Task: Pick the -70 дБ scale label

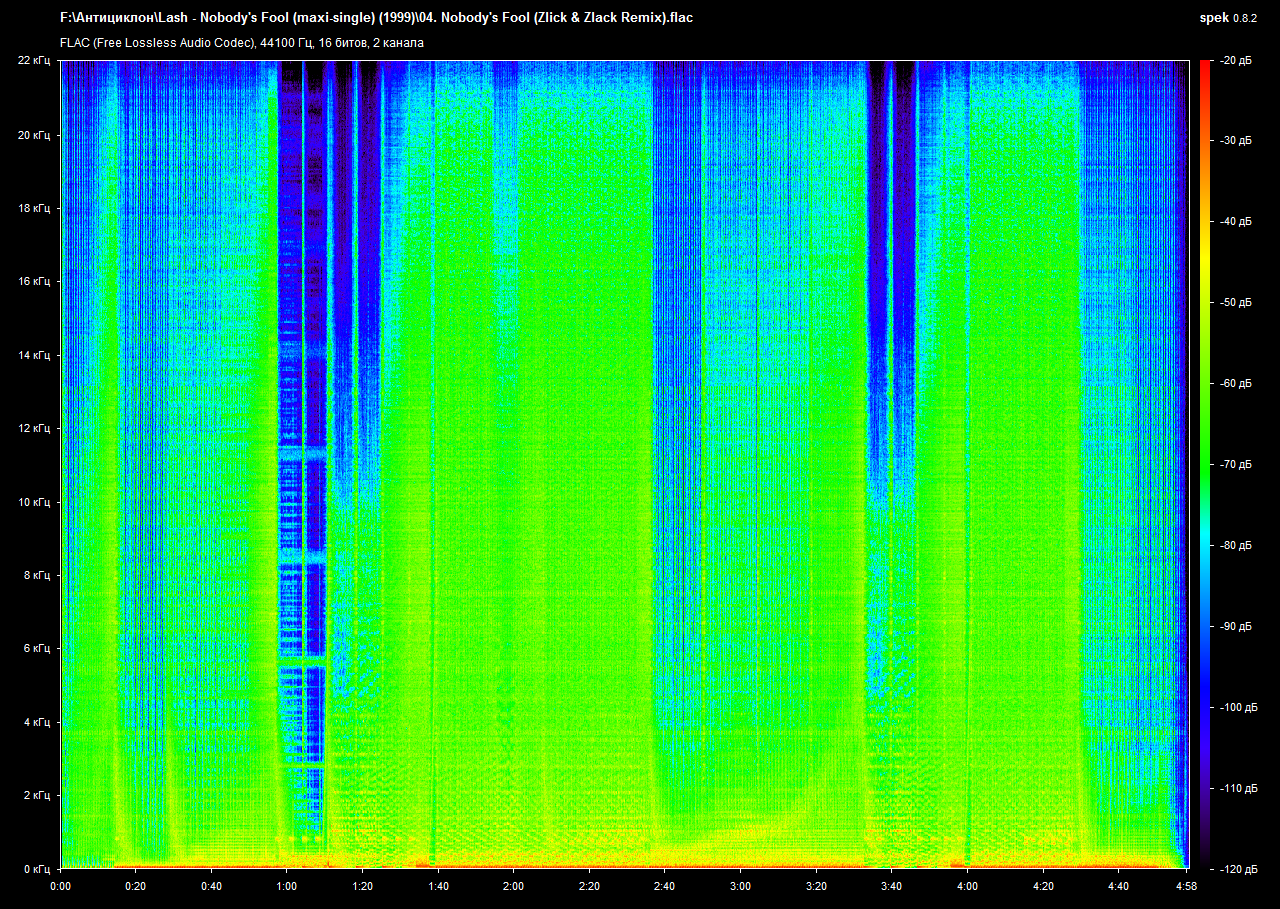Action: click(x=1236, y=465)
